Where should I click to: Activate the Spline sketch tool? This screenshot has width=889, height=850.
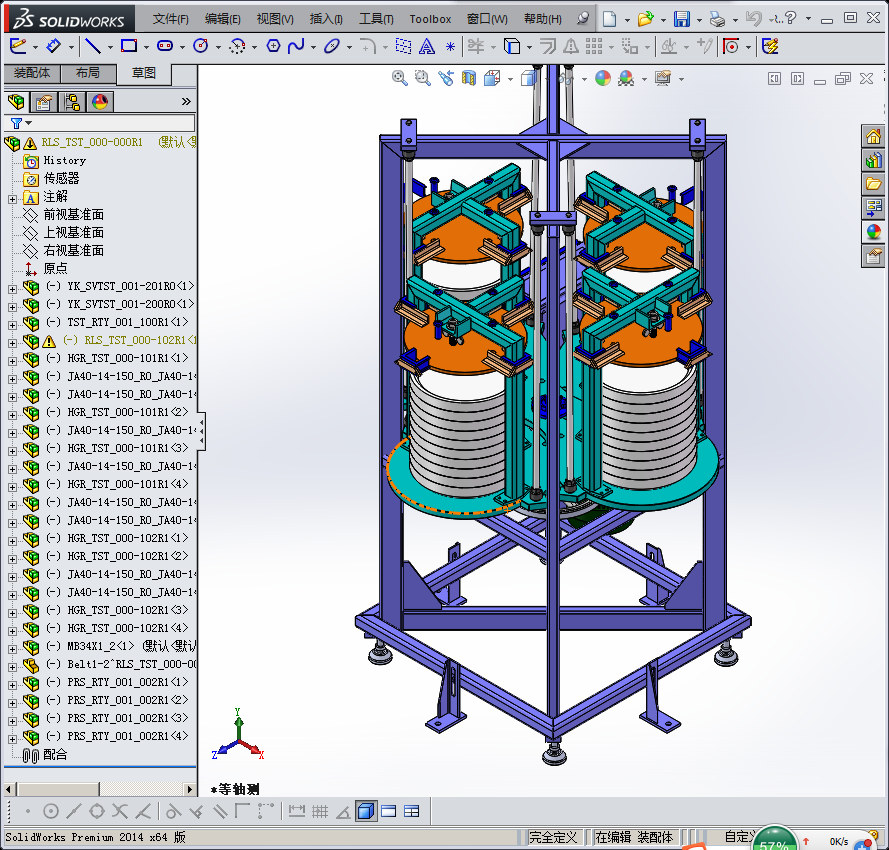[x=296, y=46]
